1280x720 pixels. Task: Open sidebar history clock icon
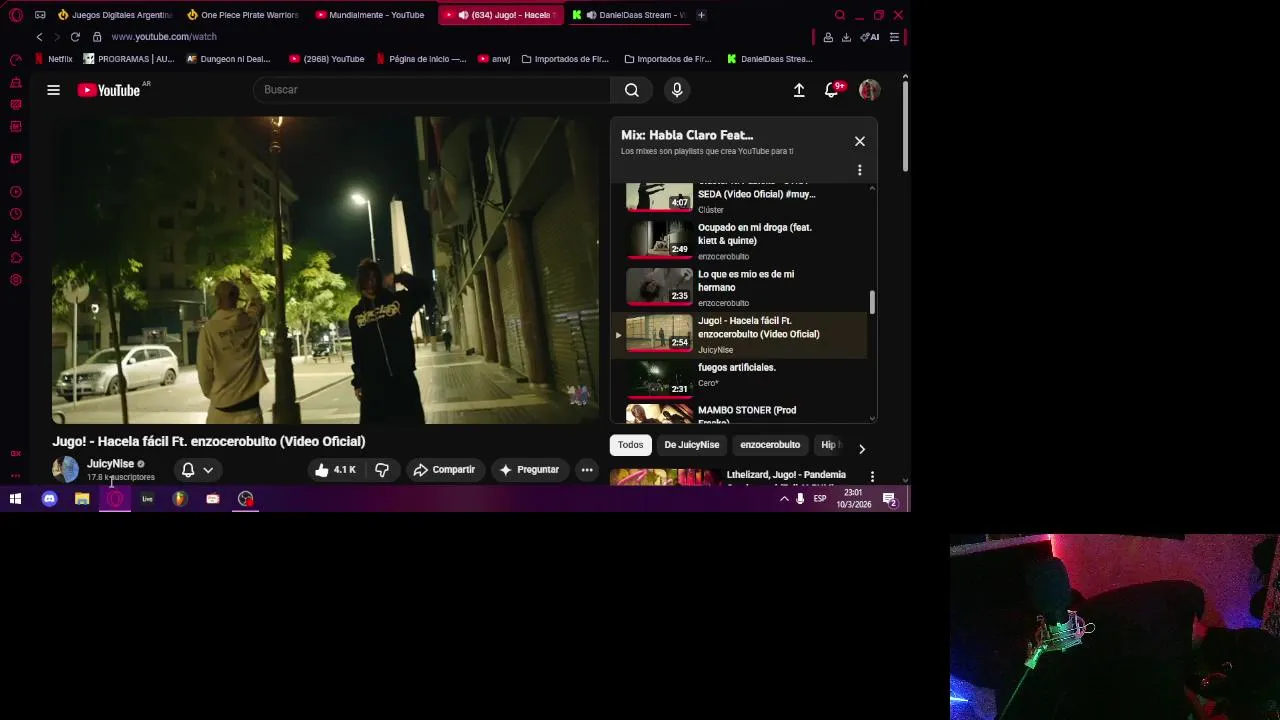[x=15, y=214]
